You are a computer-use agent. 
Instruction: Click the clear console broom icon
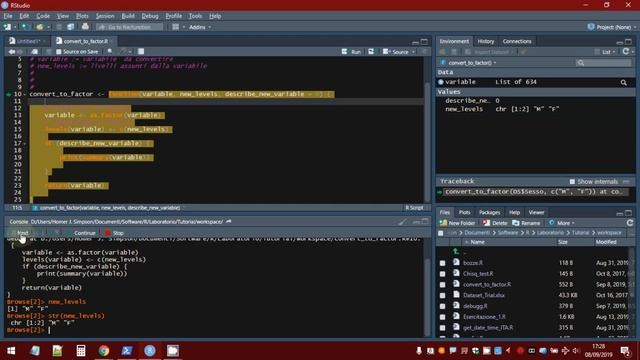(402, 222)
